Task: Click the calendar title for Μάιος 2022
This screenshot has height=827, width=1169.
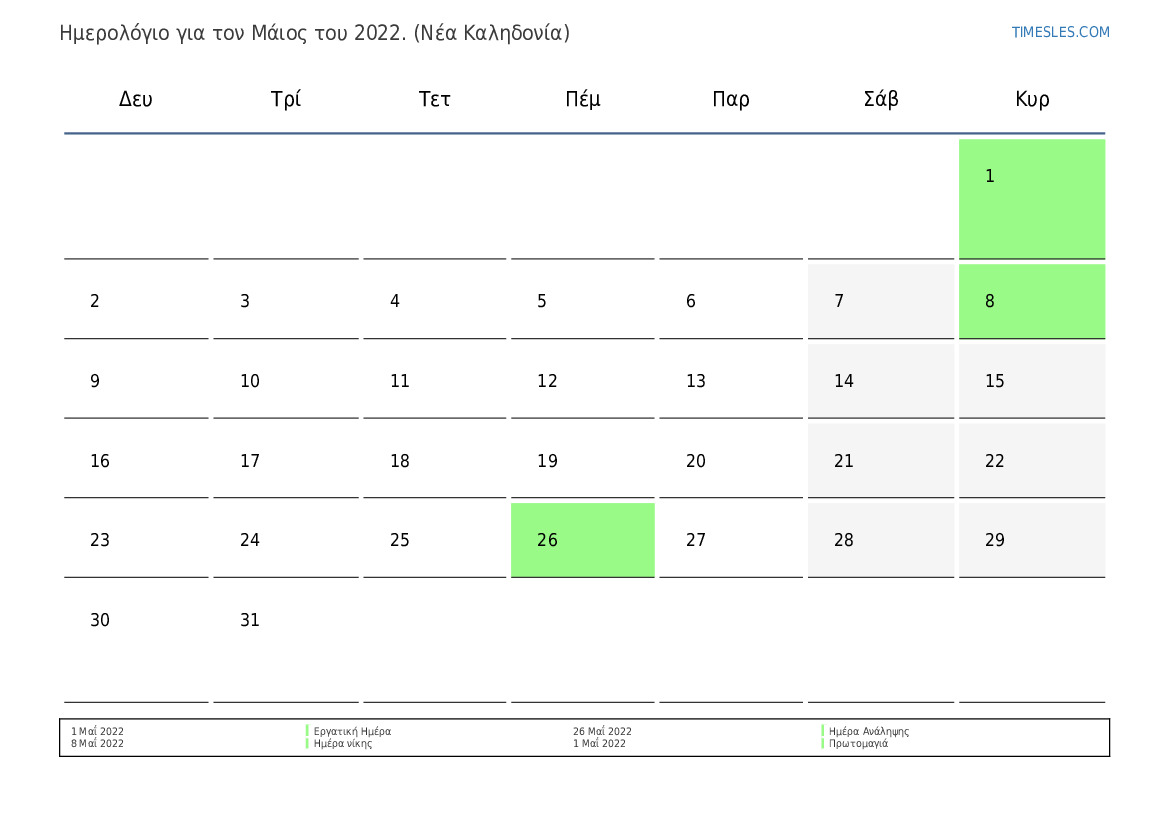Action: pyautogui.click(x=315, y=33)
